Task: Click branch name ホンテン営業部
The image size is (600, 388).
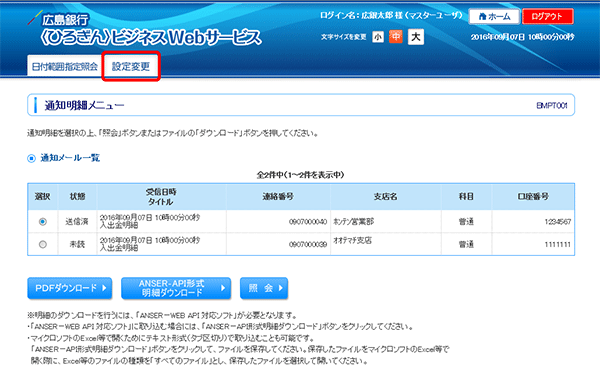Action: pyautogui.click(x=354, y=222)
